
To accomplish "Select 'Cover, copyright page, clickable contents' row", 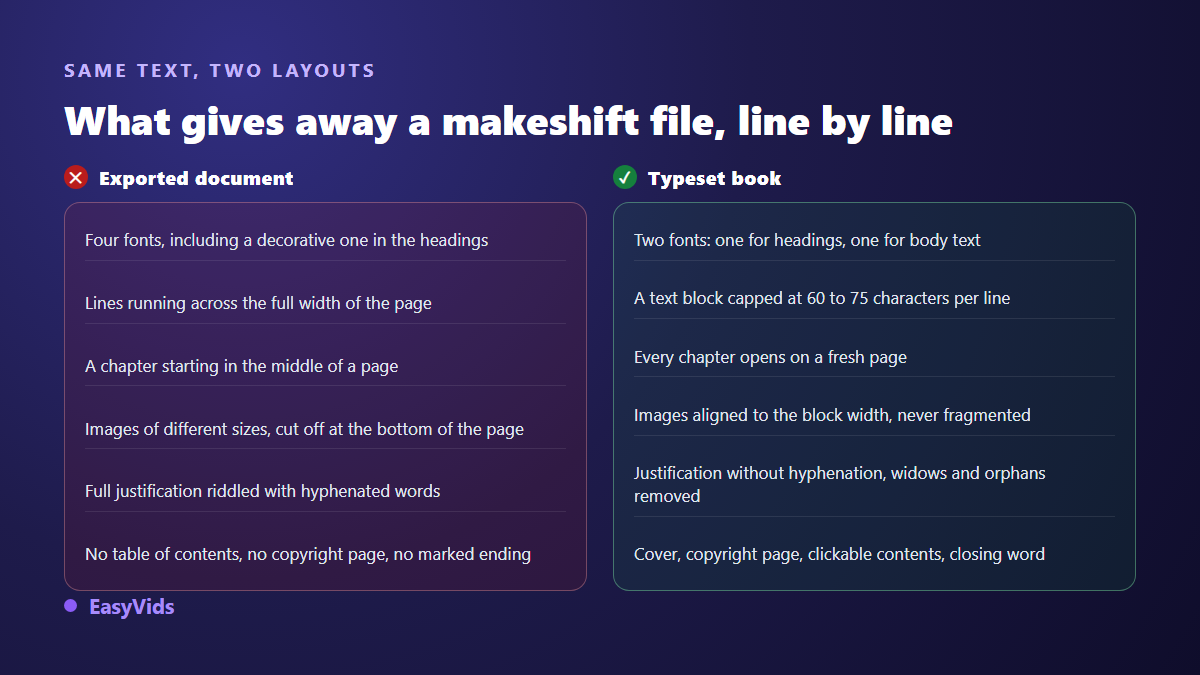I will pyautogui.click(x=874, y=554).
